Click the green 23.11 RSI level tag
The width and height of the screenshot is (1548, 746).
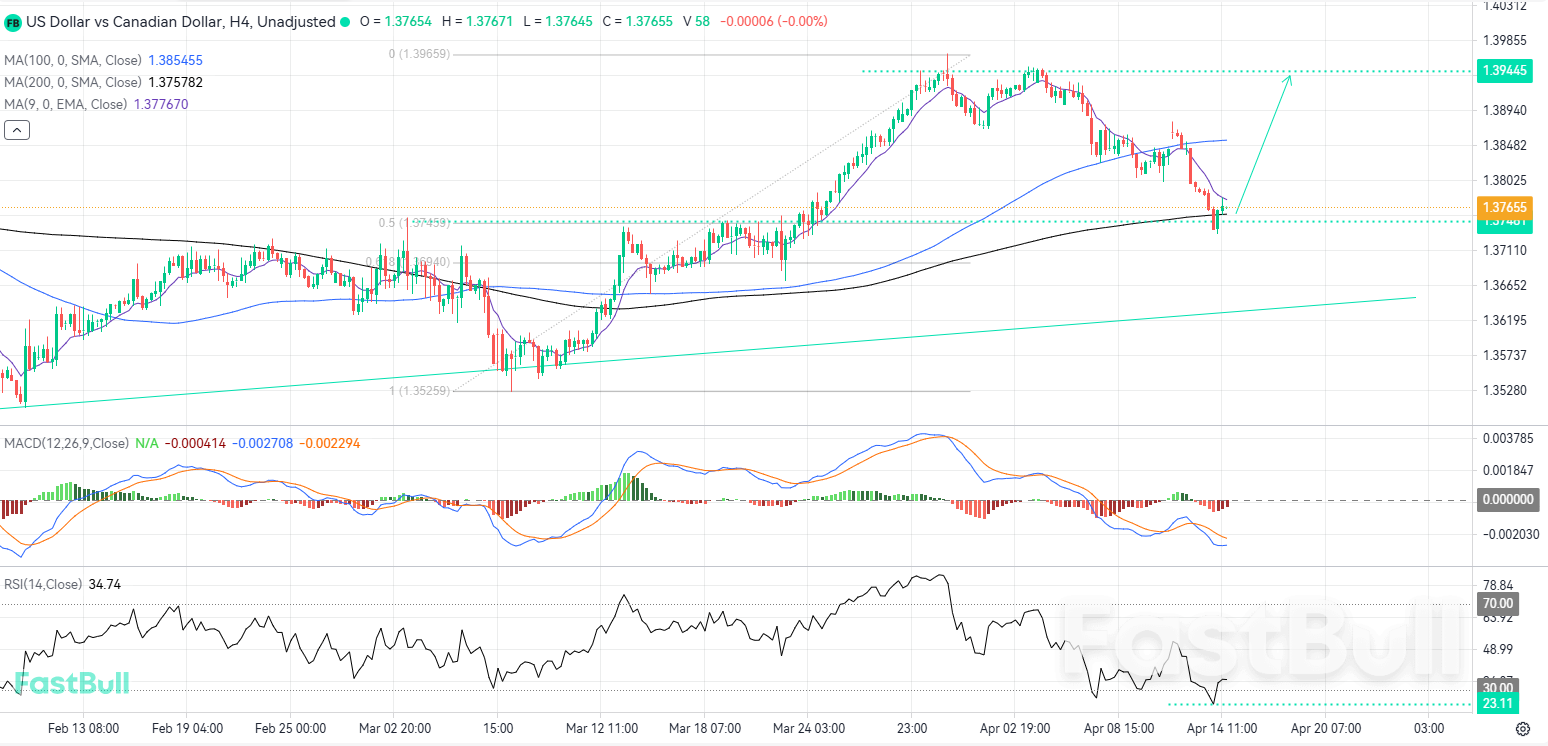point(1496,703)
